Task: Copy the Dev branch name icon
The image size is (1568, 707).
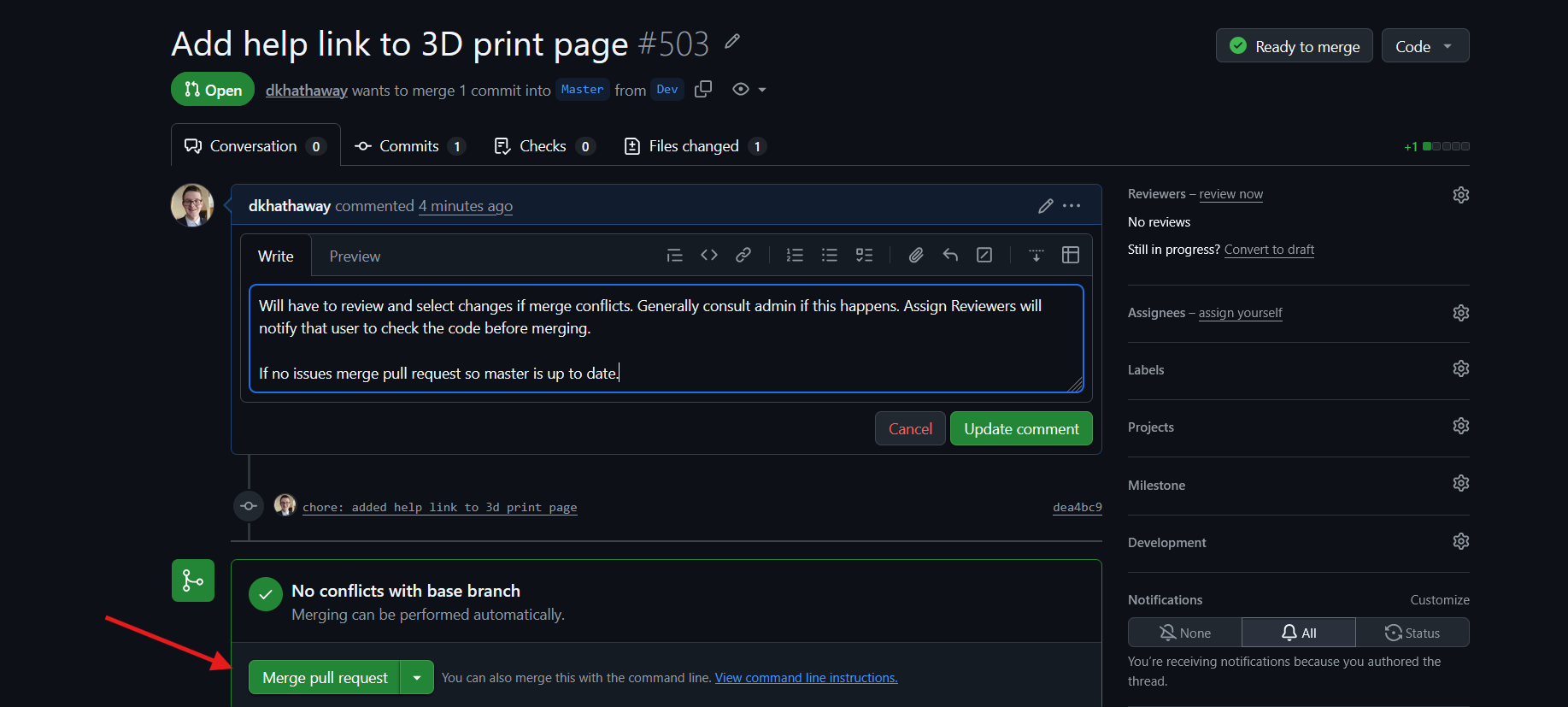Action: coord(703,89)
